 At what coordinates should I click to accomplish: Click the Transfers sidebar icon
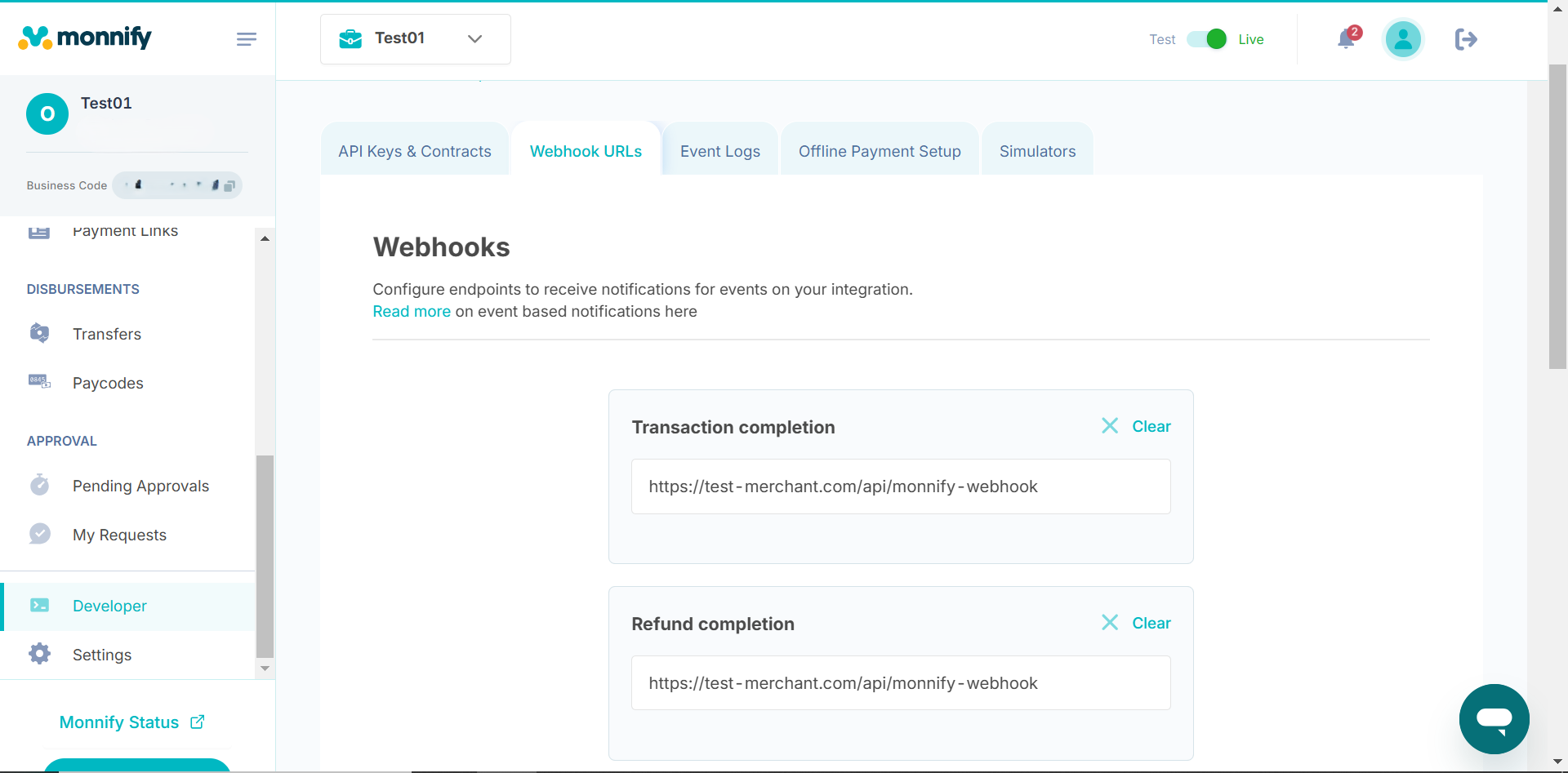39,333
